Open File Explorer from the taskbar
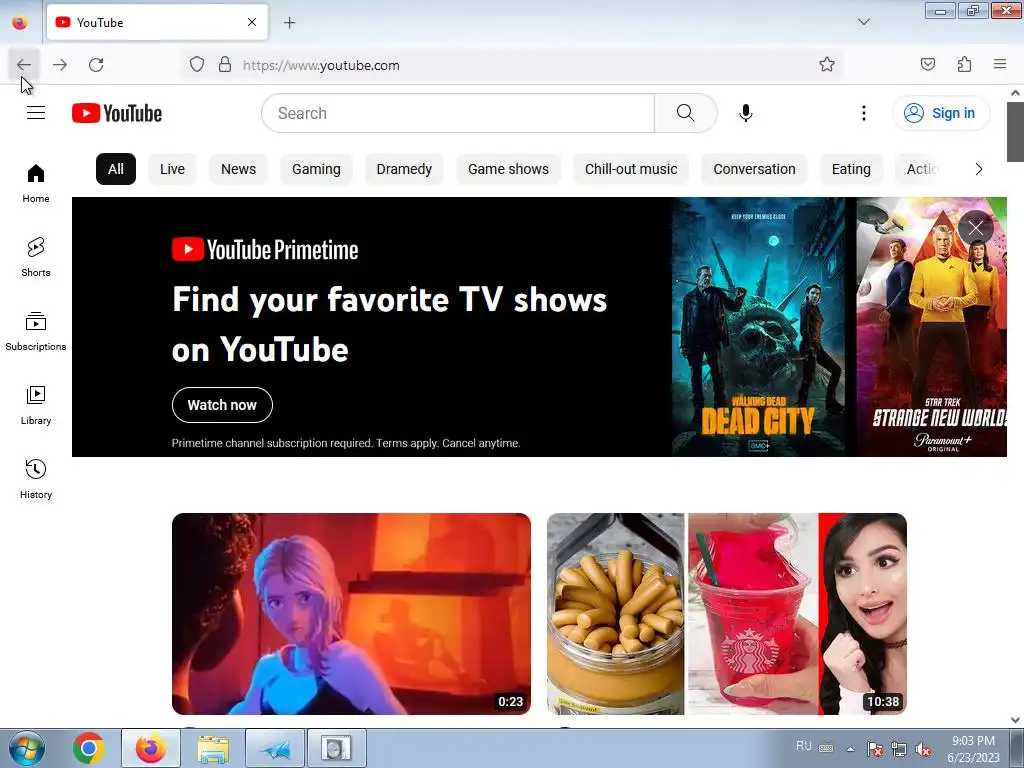1024x768 pixels. pyautogui.click(x=213, y=748)
